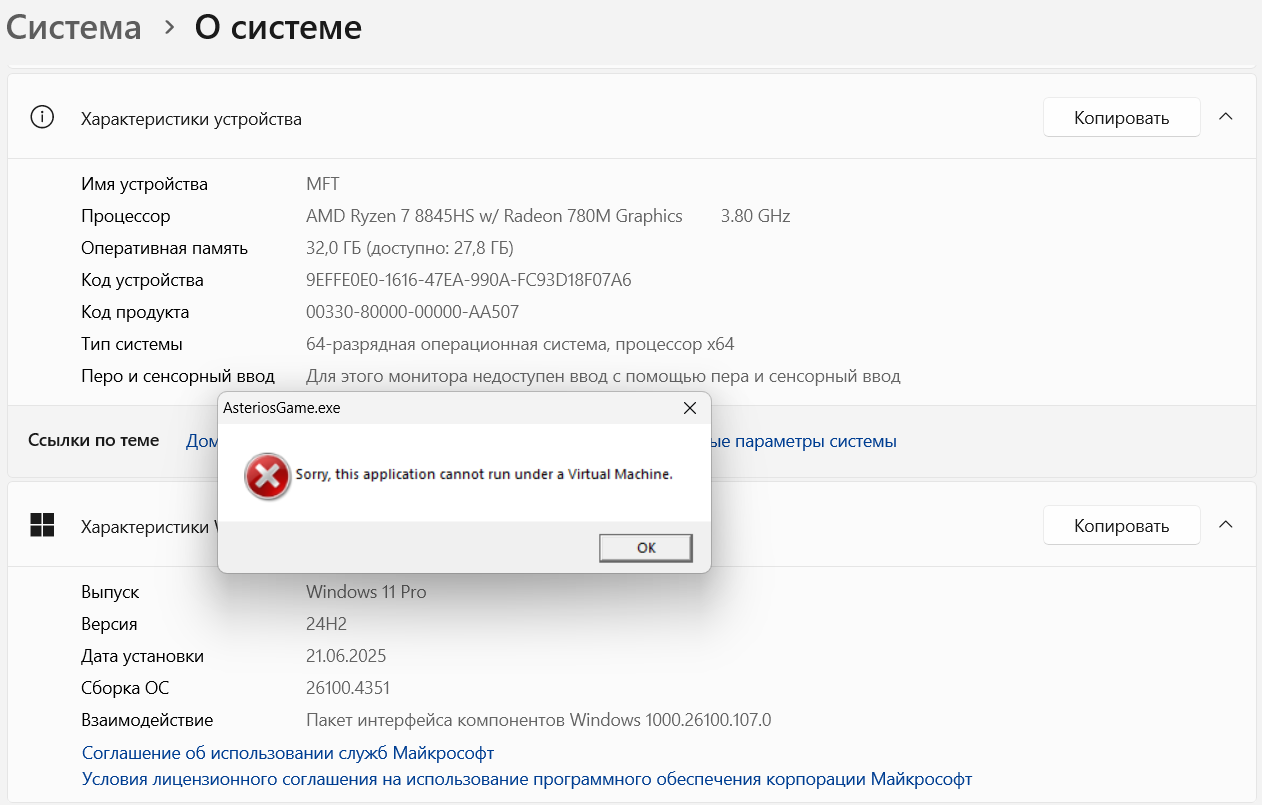Copy device specifications with Копировать
This screenshot has height=805, width=1262.
(x=1121, y=118)
